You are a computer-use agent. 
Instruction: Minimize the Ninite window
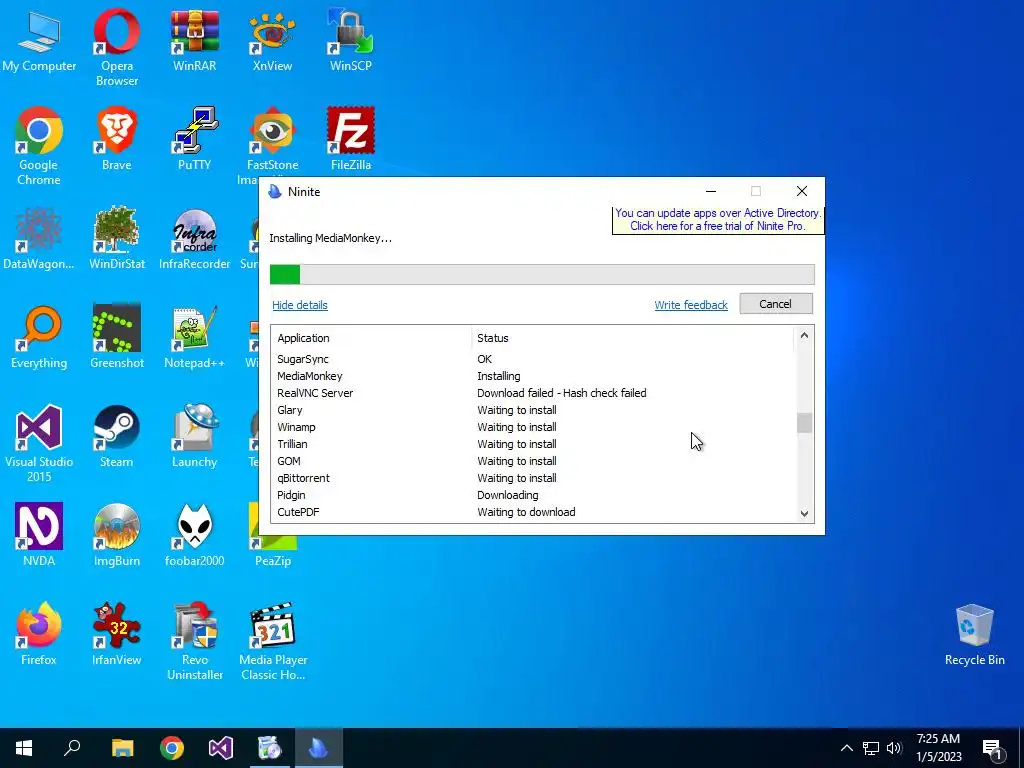[711, 191]
